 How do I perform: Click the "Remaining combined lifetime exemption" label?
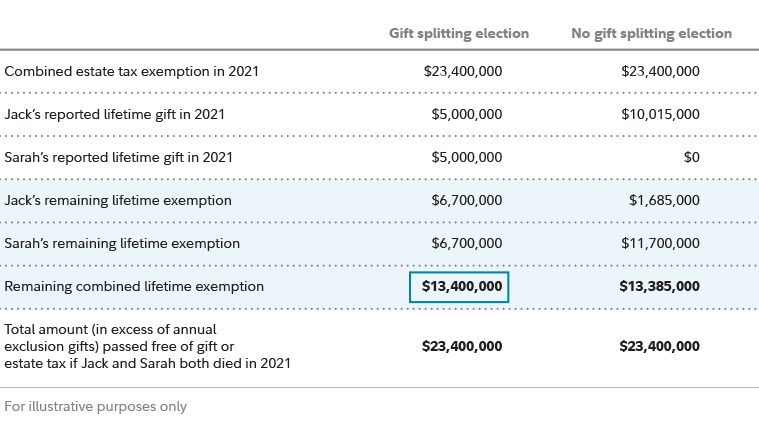pos(134,286)
